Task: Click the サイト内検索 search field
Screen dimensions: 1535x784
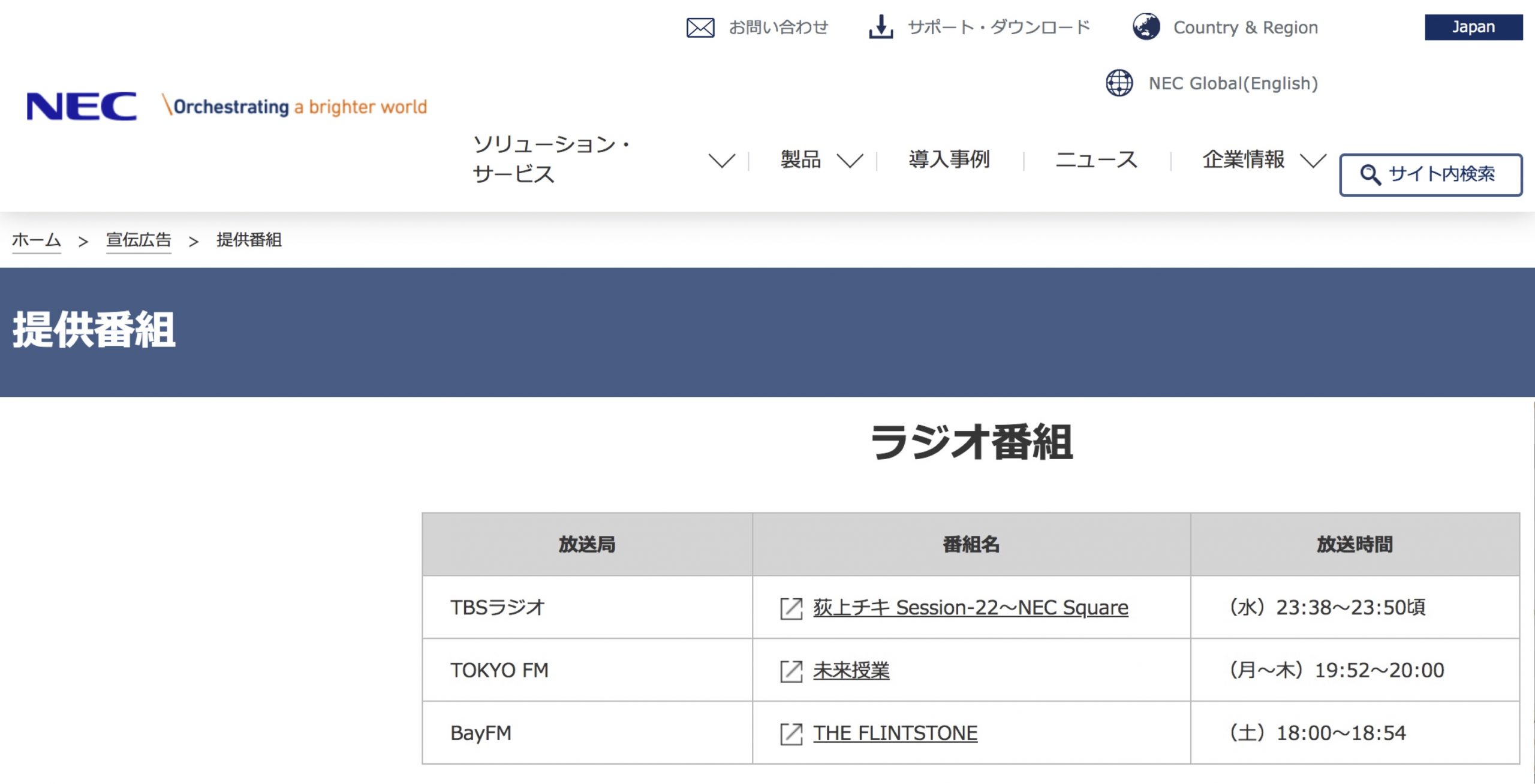Action: pos(1431,174)
